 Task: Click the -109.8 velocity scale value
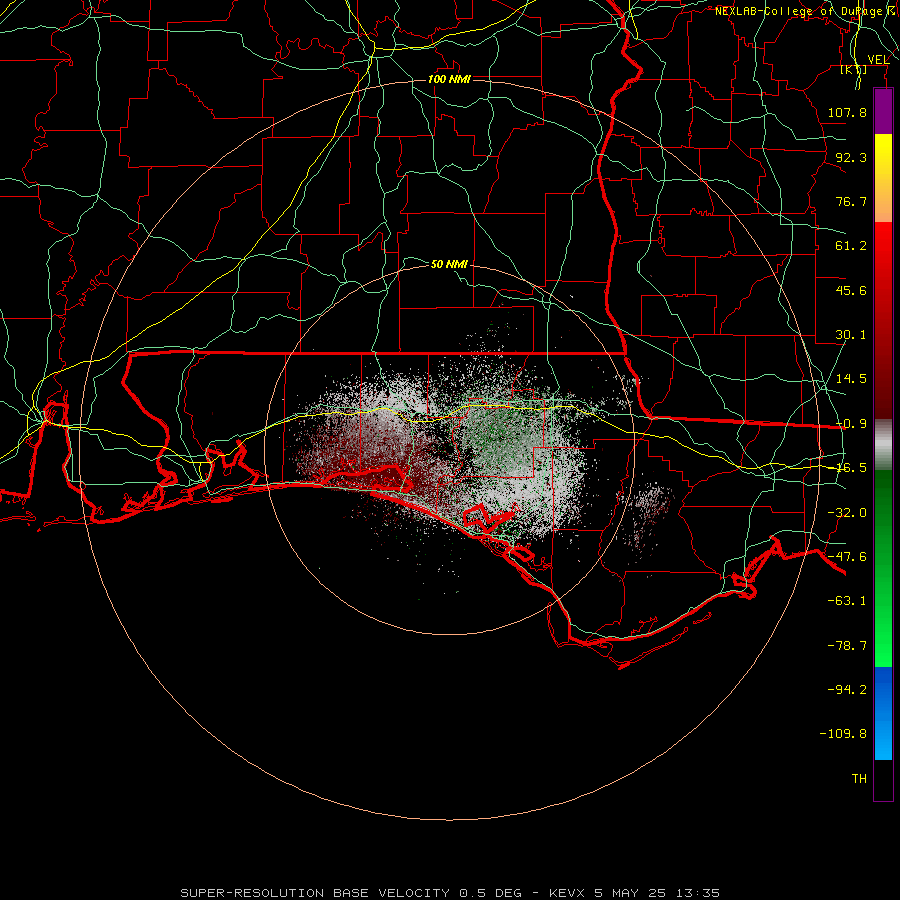point(843,734)
